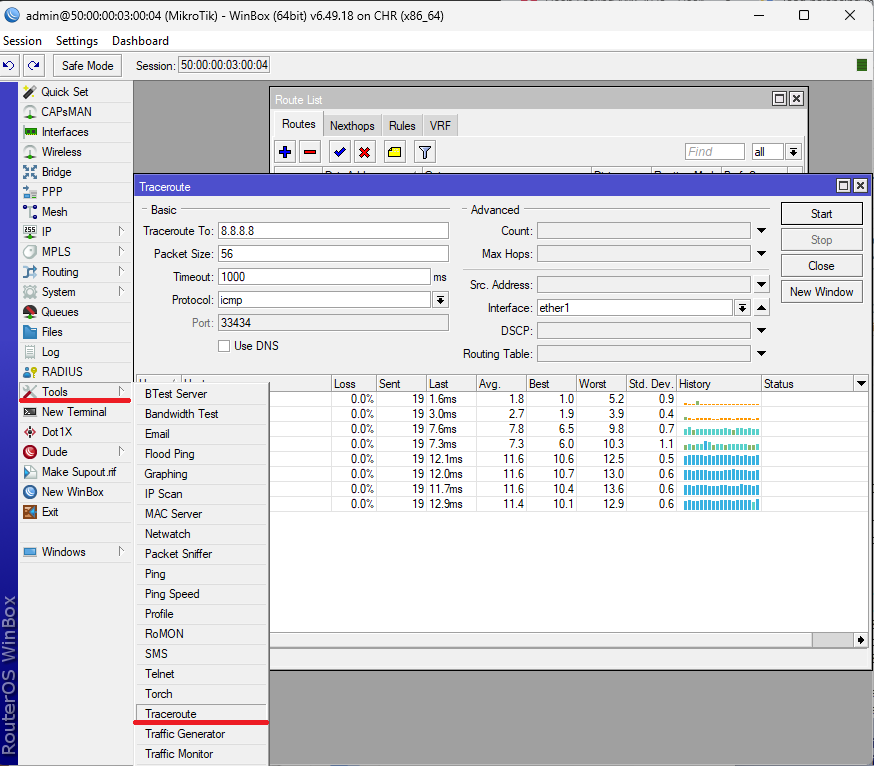The image size is (874, 766).
Task: Click the yellow comment icon in Route List
Action: tap(394, 152)
